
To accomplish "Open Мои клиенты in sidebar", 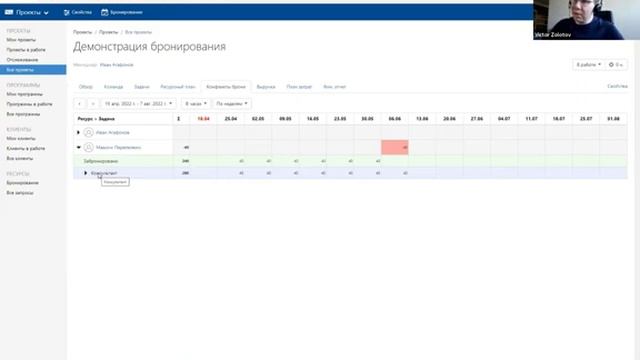I will [21, 138].
